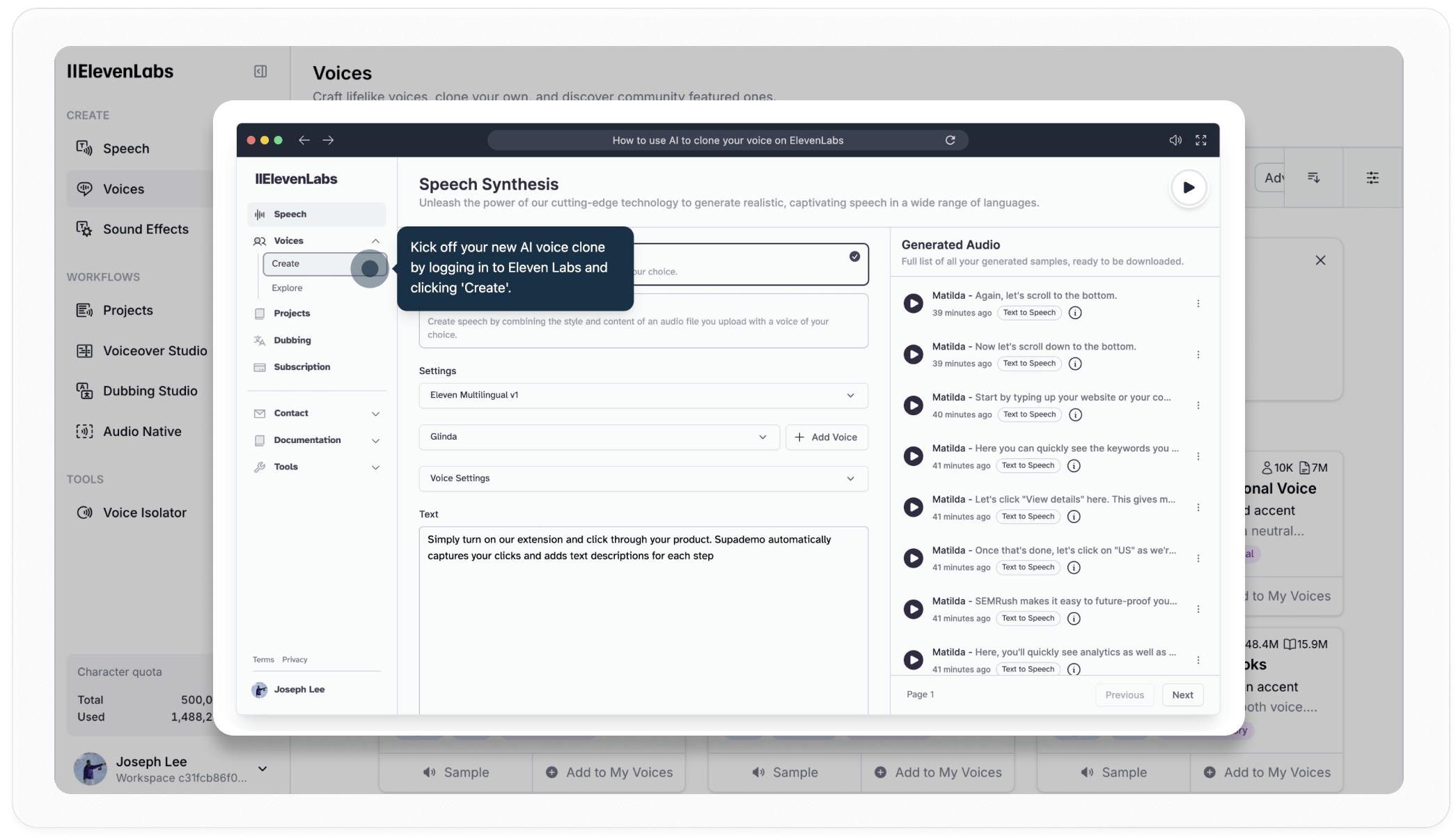Select the Speech to Speech option card

(x=643, y=321)
